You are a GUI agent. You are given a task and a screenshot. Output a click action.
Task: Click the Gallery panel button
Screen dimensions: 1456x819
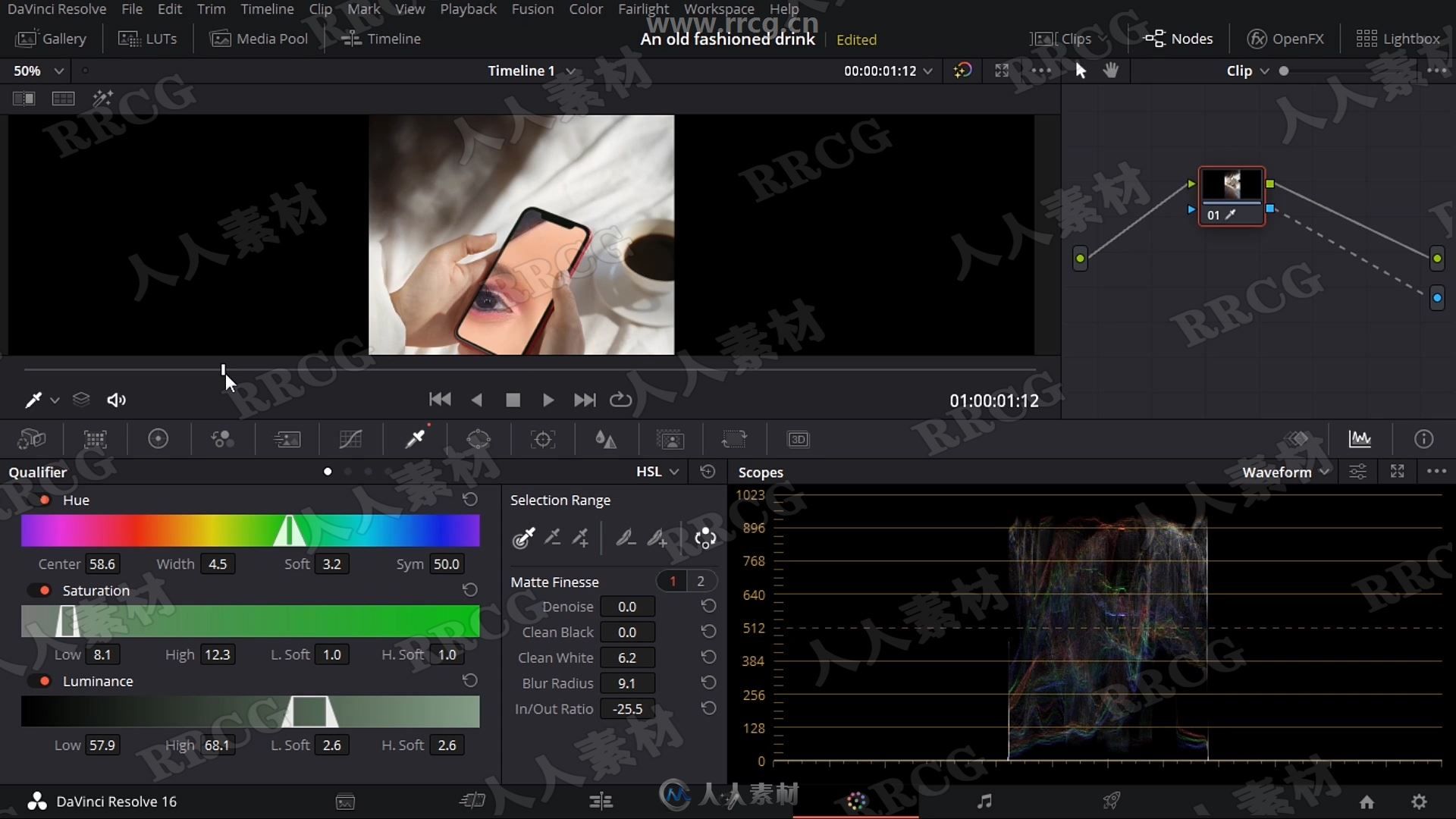[x=51, y=38]
